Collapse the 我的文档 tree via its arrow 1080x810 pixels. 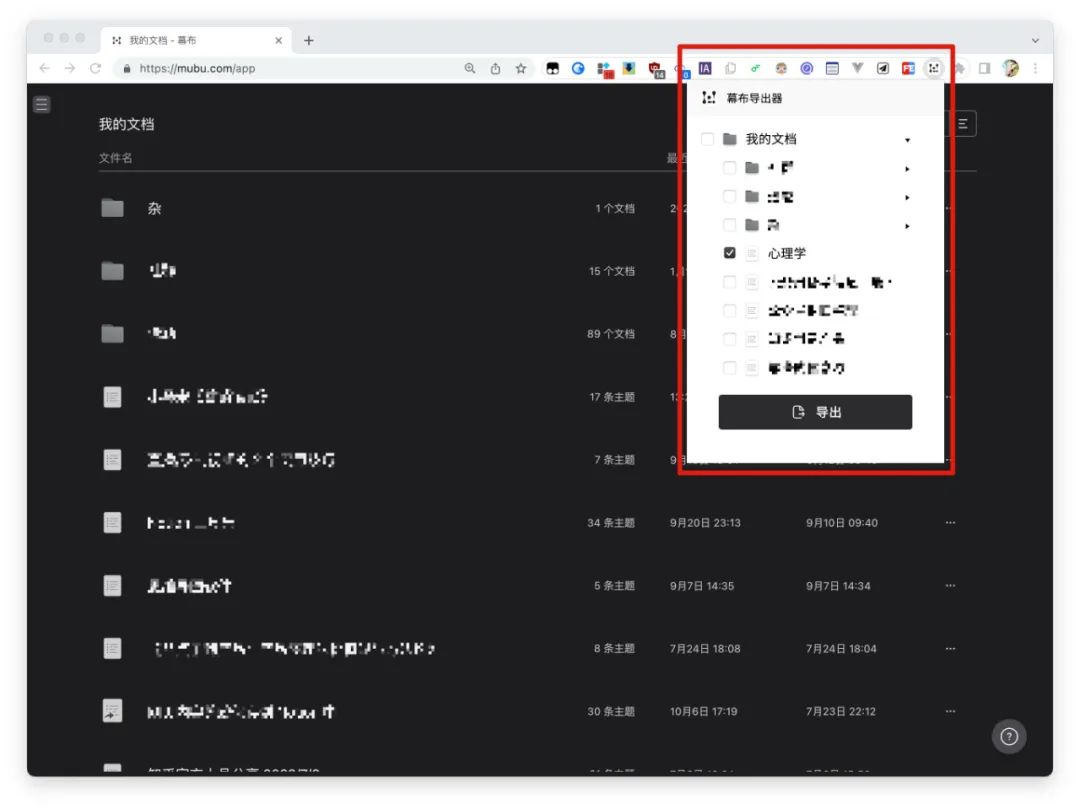pos(907,139)
